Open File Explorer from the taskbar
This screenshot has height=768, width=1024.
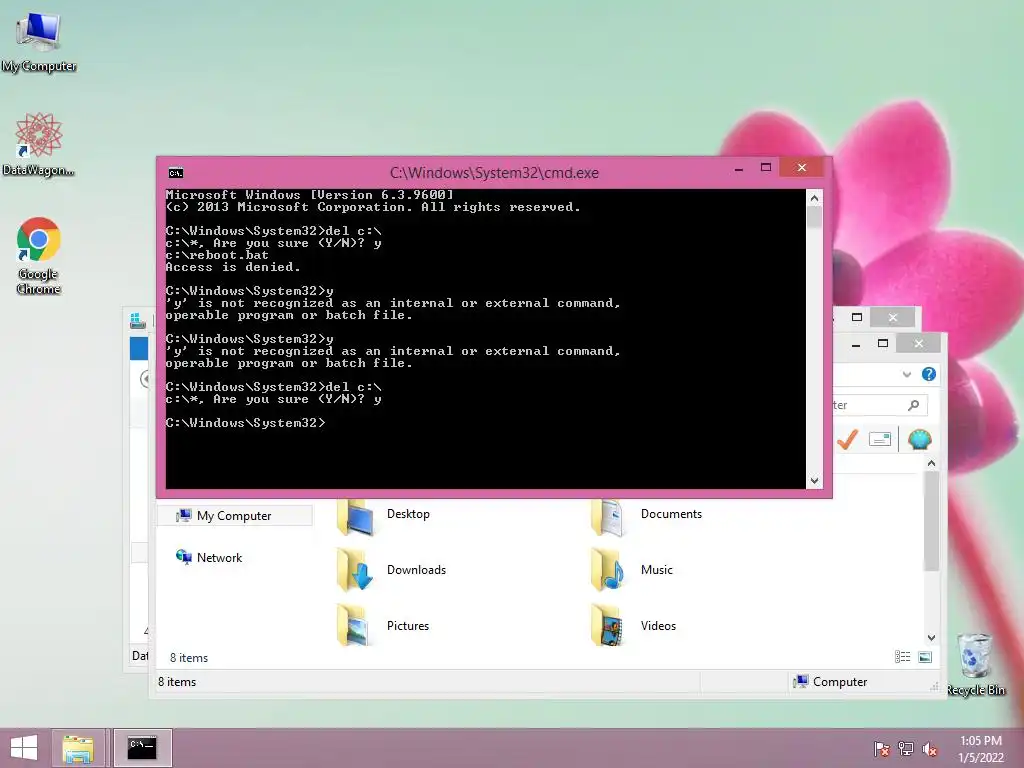click(78, 748)
